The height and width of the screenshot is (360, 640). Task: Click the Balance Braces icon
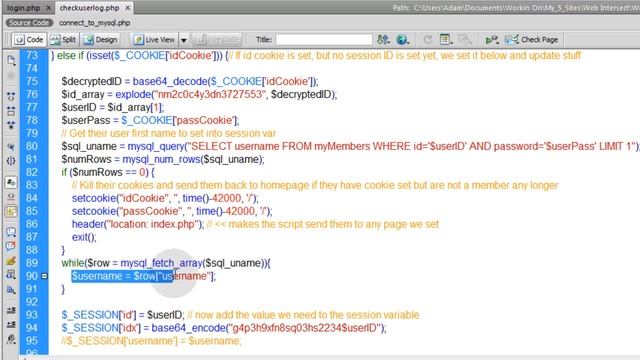coord(11,161)
